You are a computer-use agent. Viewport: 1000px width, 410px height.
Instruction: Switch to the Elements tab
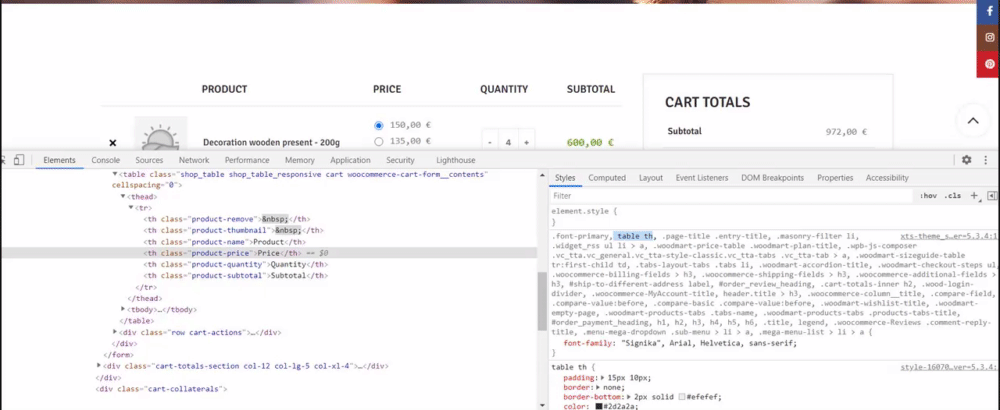coord(59,160)
